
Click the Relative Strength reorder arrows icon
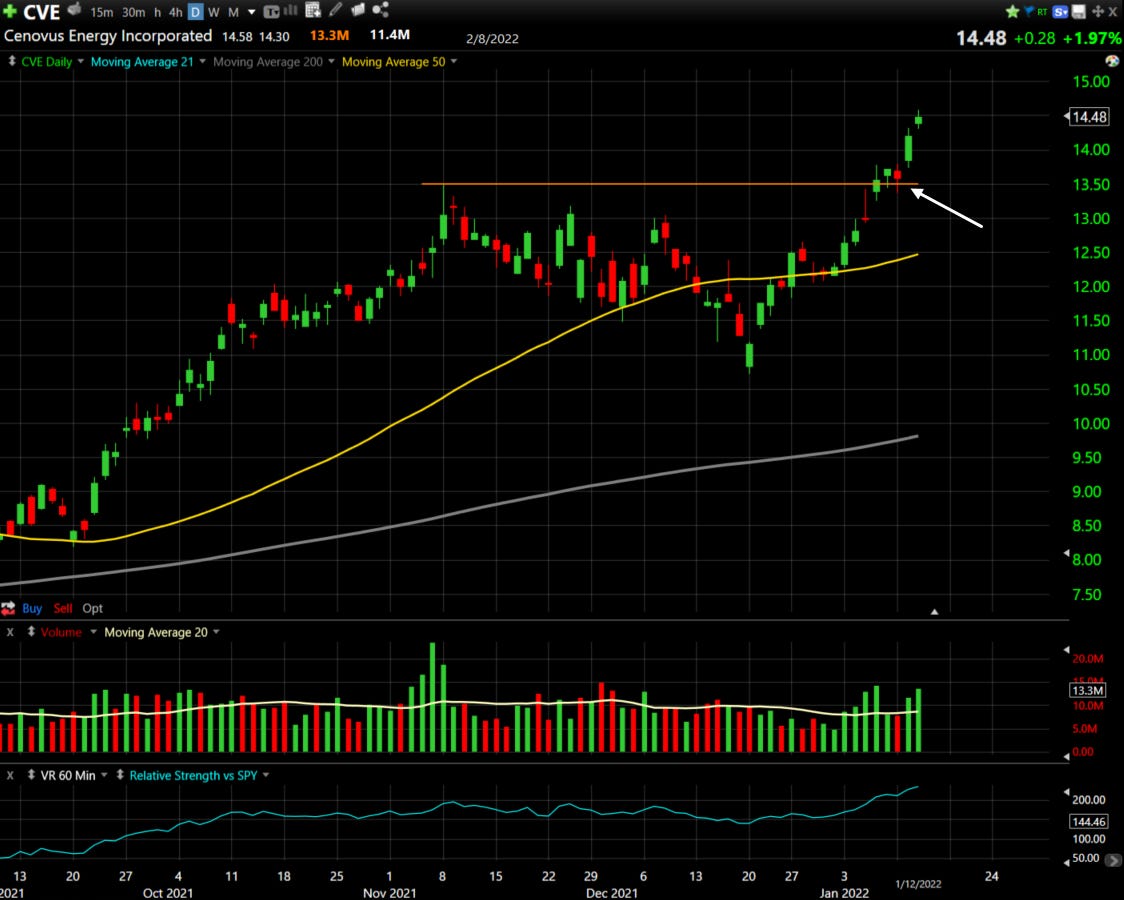(x=120, y=775)
